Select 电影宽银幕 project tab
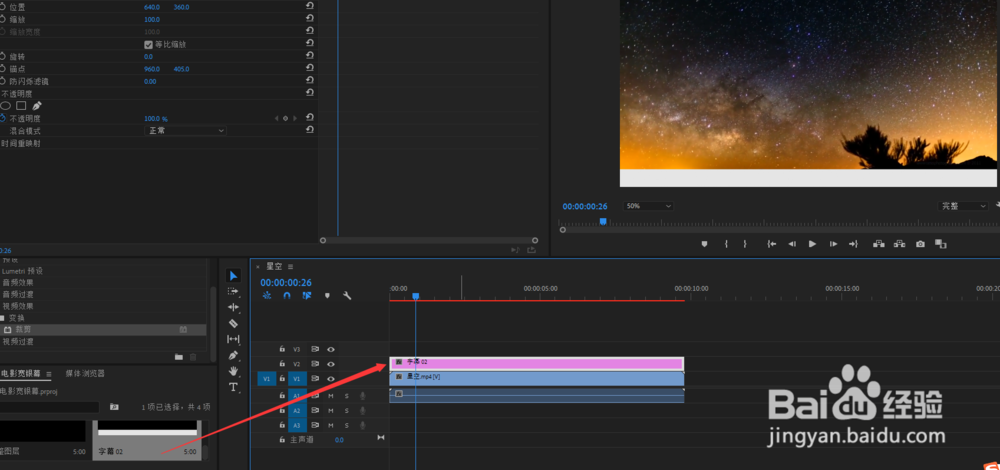The width and height of the screenshot is (1000, 470). 21,373
